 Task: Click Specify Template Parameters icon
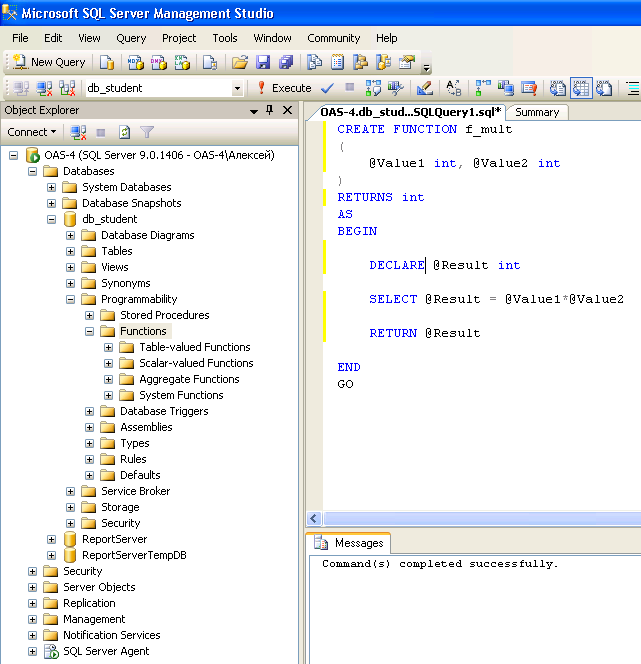(454, 88)
